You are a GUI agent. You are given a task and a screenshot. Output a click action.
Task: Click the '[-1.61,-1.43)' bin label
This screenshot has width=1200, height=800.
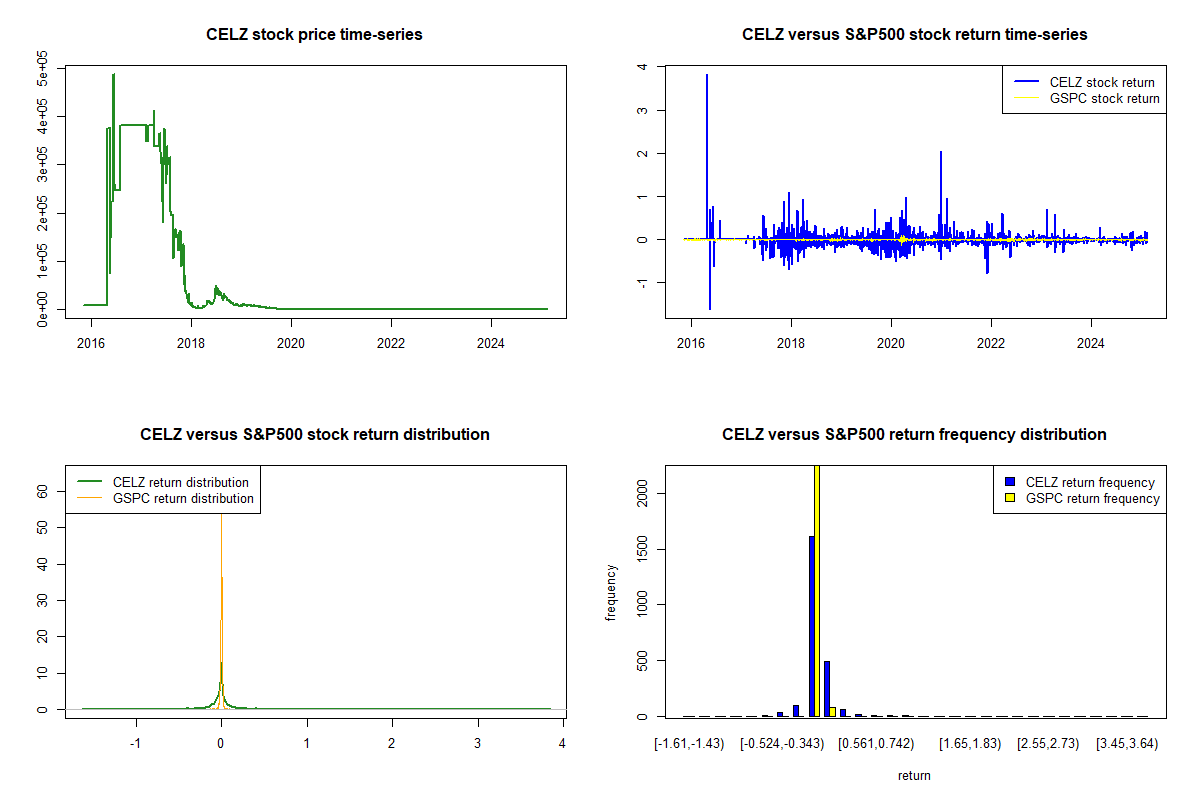[692, 745]
